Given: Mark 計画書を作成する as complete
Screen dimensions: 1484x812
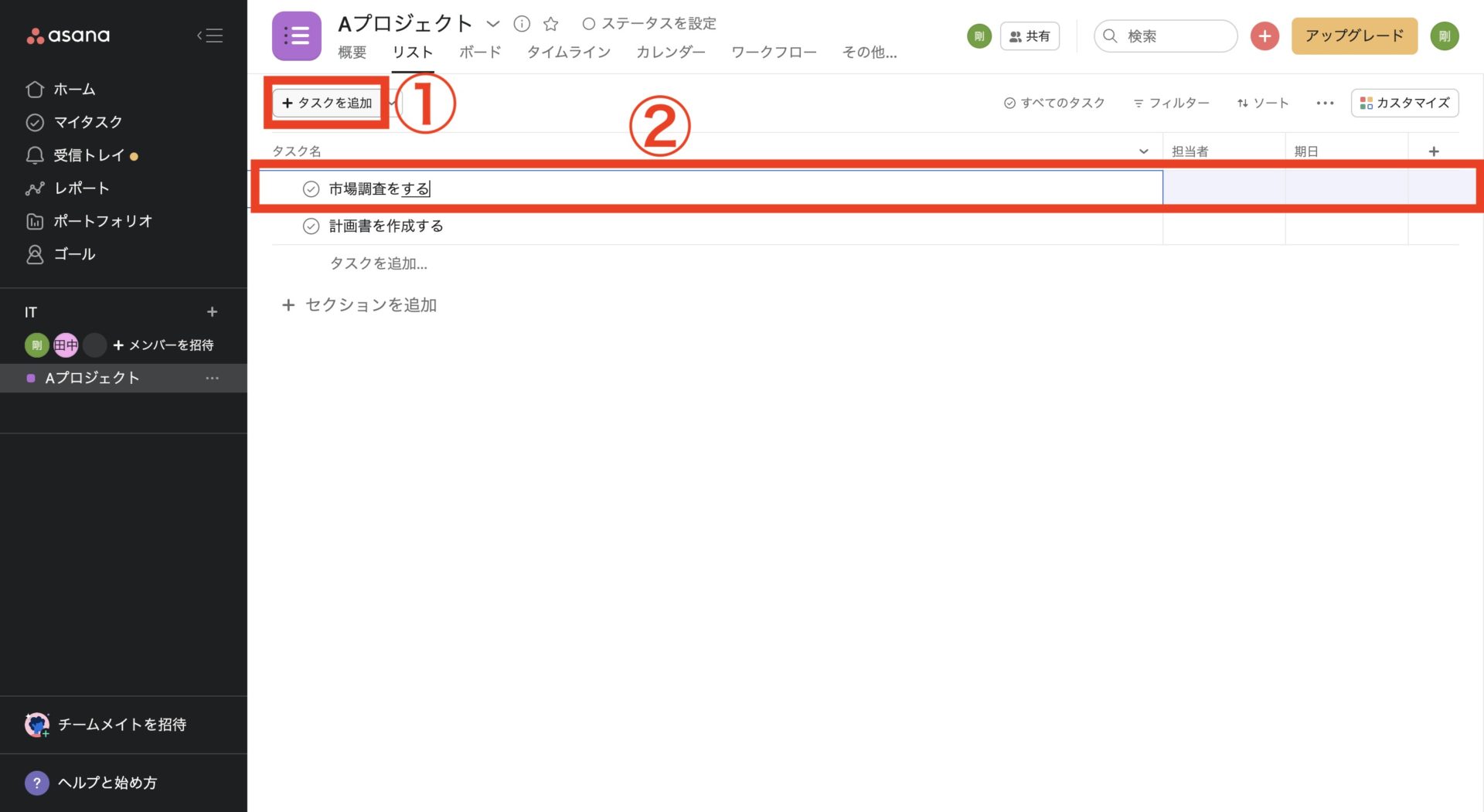Looking at the screenshot, I should pyautogui.click(x=311, y=226).
